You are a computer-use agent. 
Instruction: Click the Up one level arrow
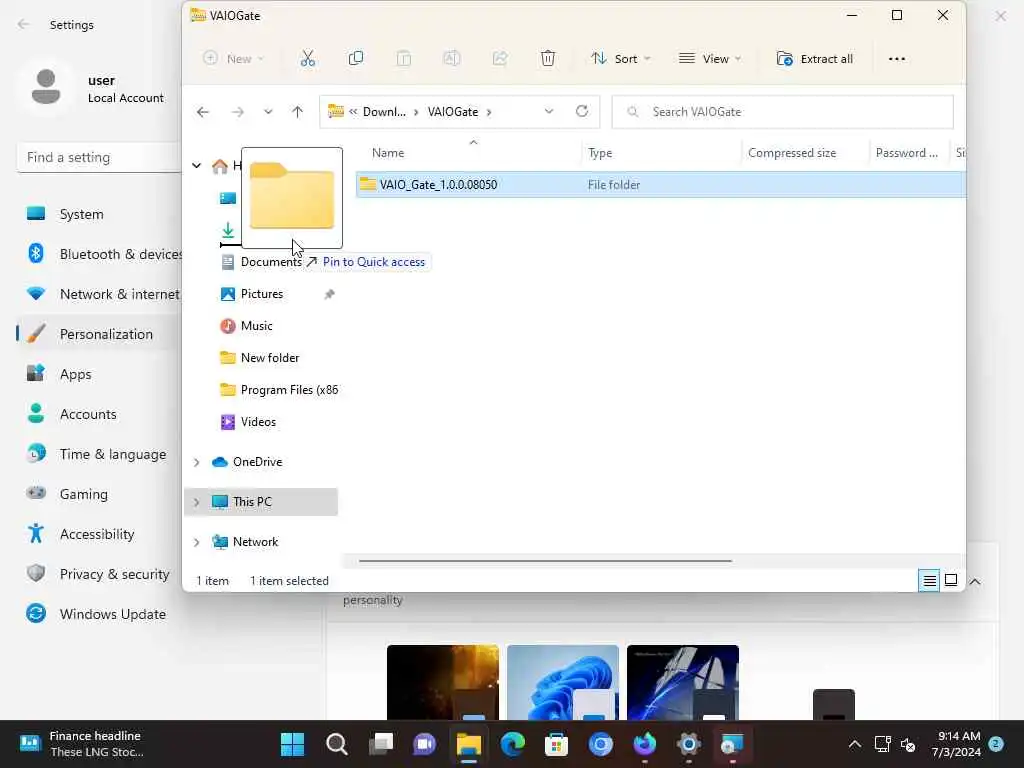pos(297,112)
